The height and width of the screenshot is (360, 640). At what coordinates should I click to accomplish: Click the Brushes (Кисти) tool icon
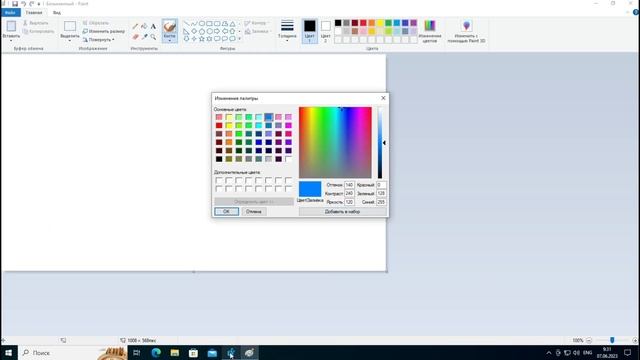pyautogui.click(x=169, y=27)
